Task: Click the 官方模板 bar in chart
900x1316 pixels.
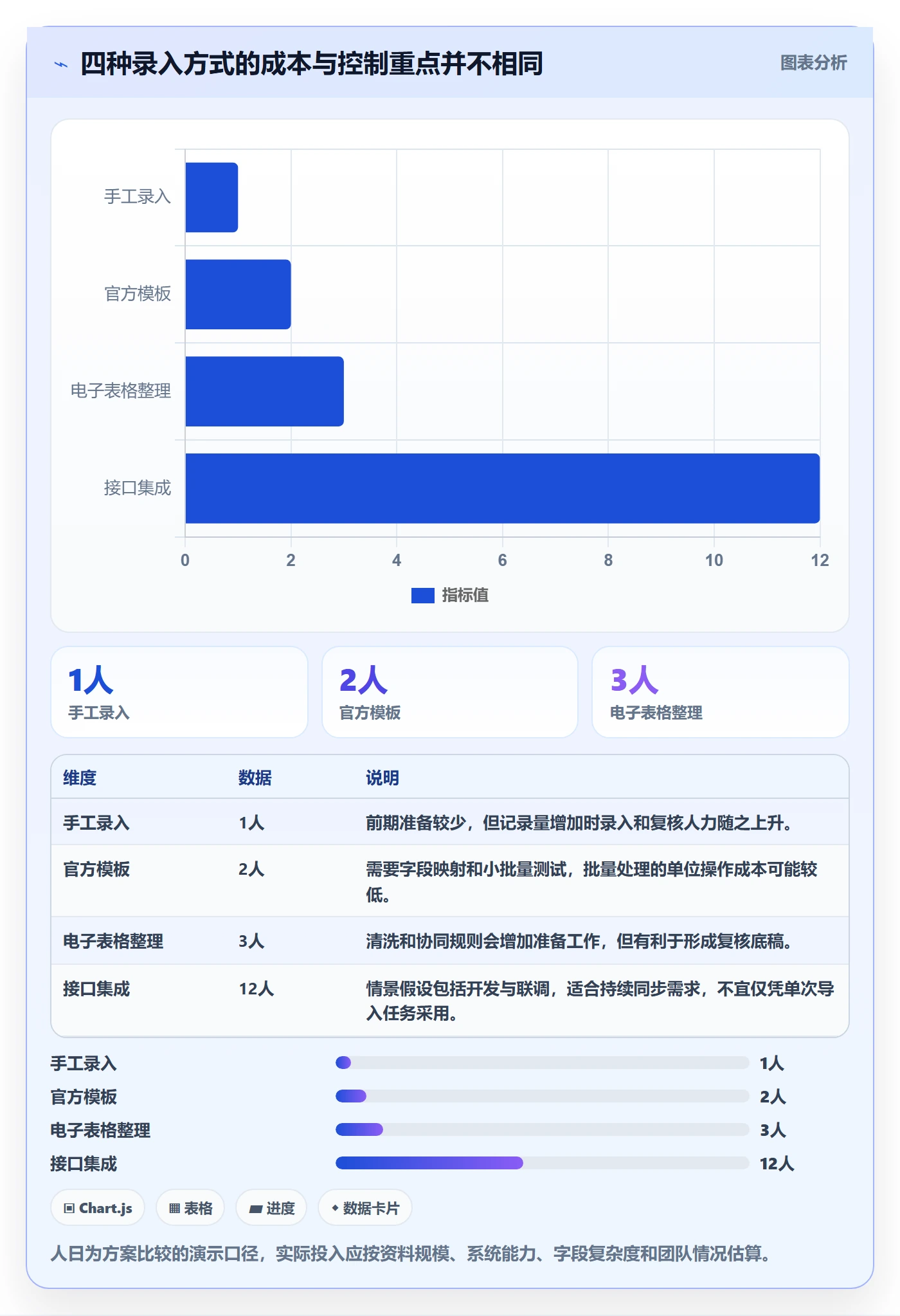Action: (238, 295)
